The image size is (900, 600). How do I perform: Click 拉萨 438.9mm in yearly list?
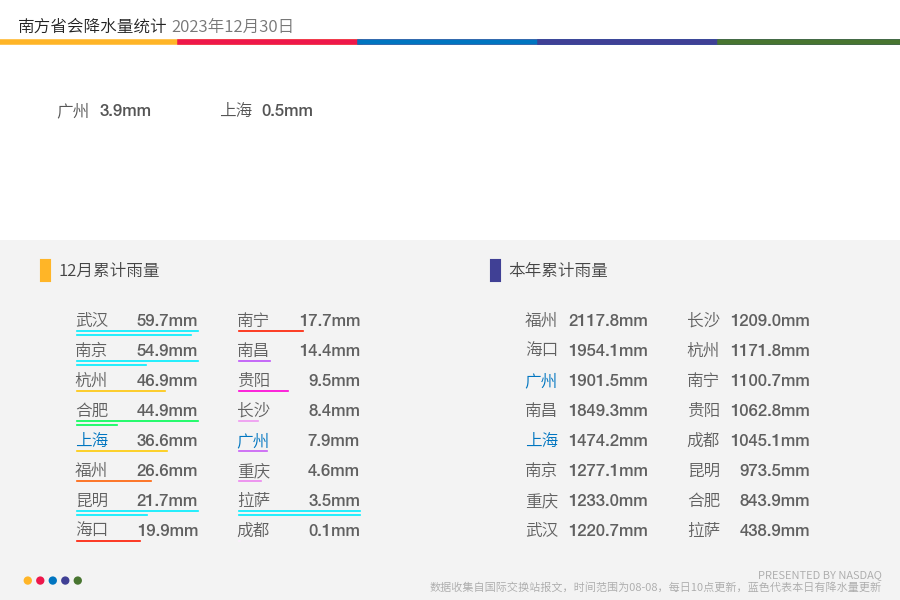tap(748, 530)
